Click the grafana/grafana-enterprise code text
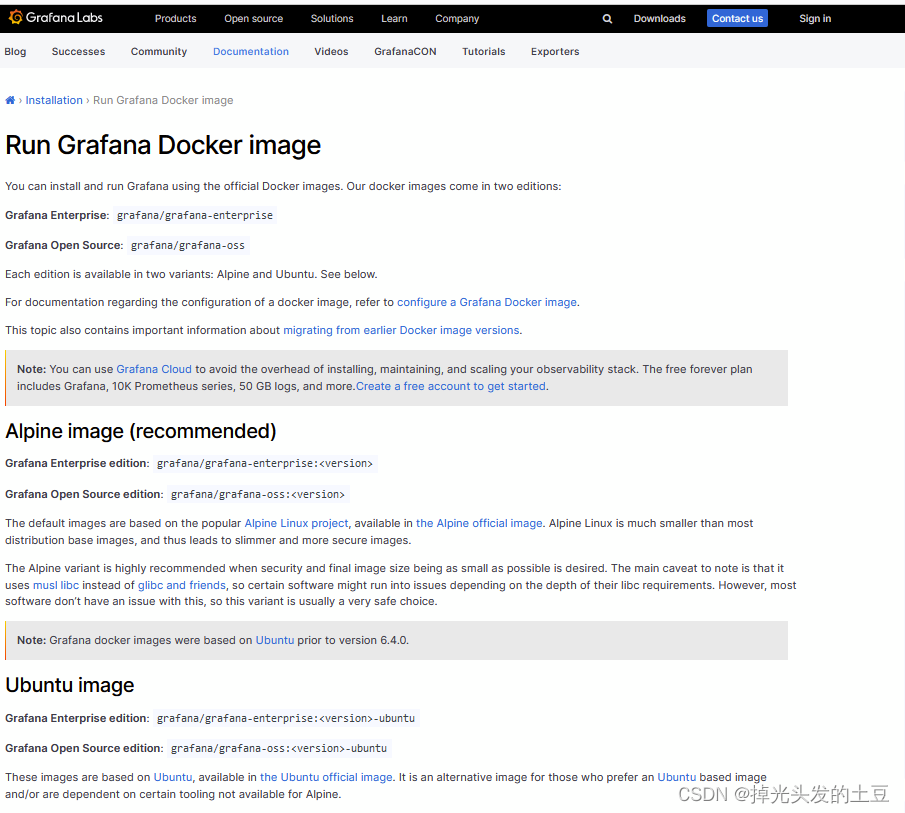Screen dimensions: 905x813 [x=195, y=215]
